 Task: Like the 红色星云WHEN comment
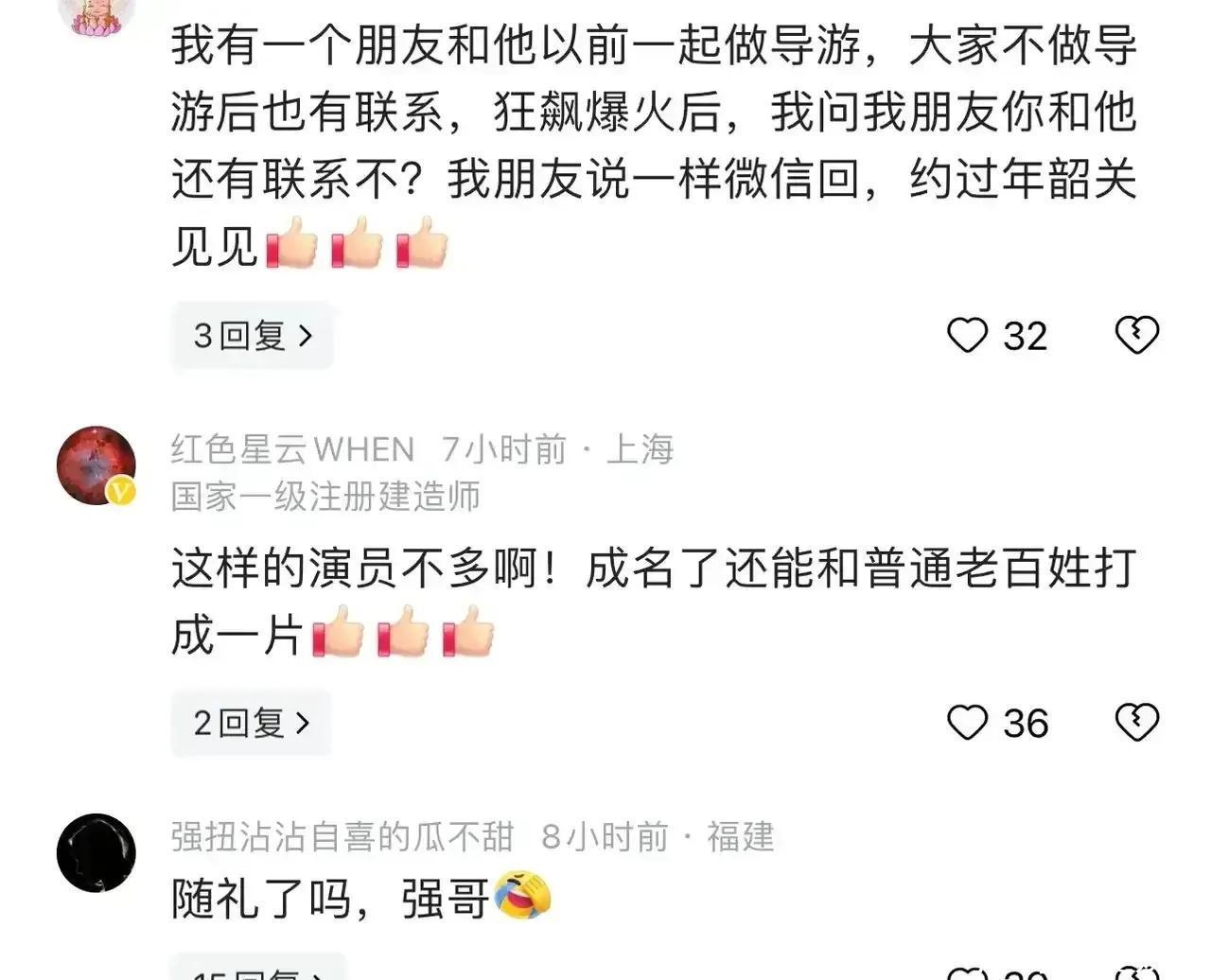tap(967, 723)
